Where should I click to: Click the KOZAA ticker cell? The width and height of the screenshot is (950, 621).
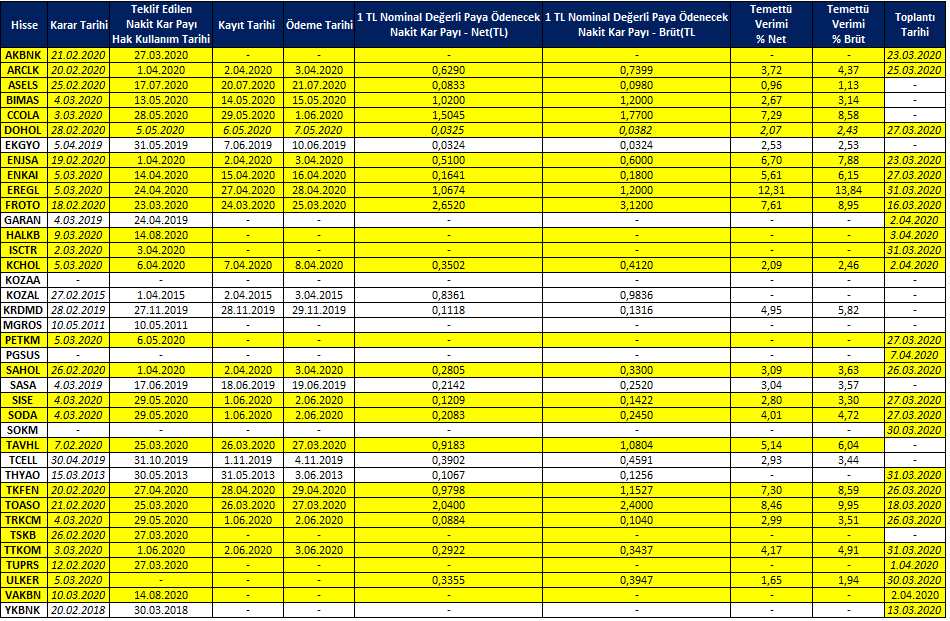[x=24, y=280]
